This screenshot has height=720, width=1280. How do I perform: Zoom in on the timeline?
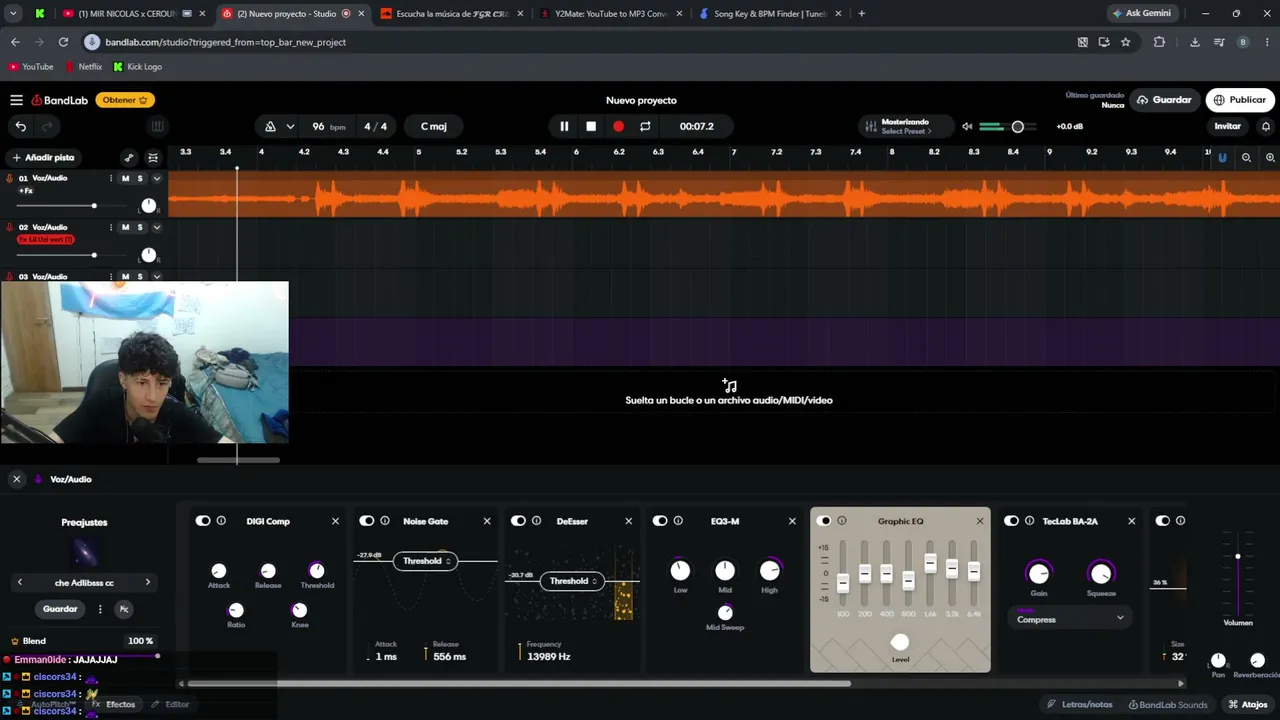pyautogui.click(x=1270, y=158)
